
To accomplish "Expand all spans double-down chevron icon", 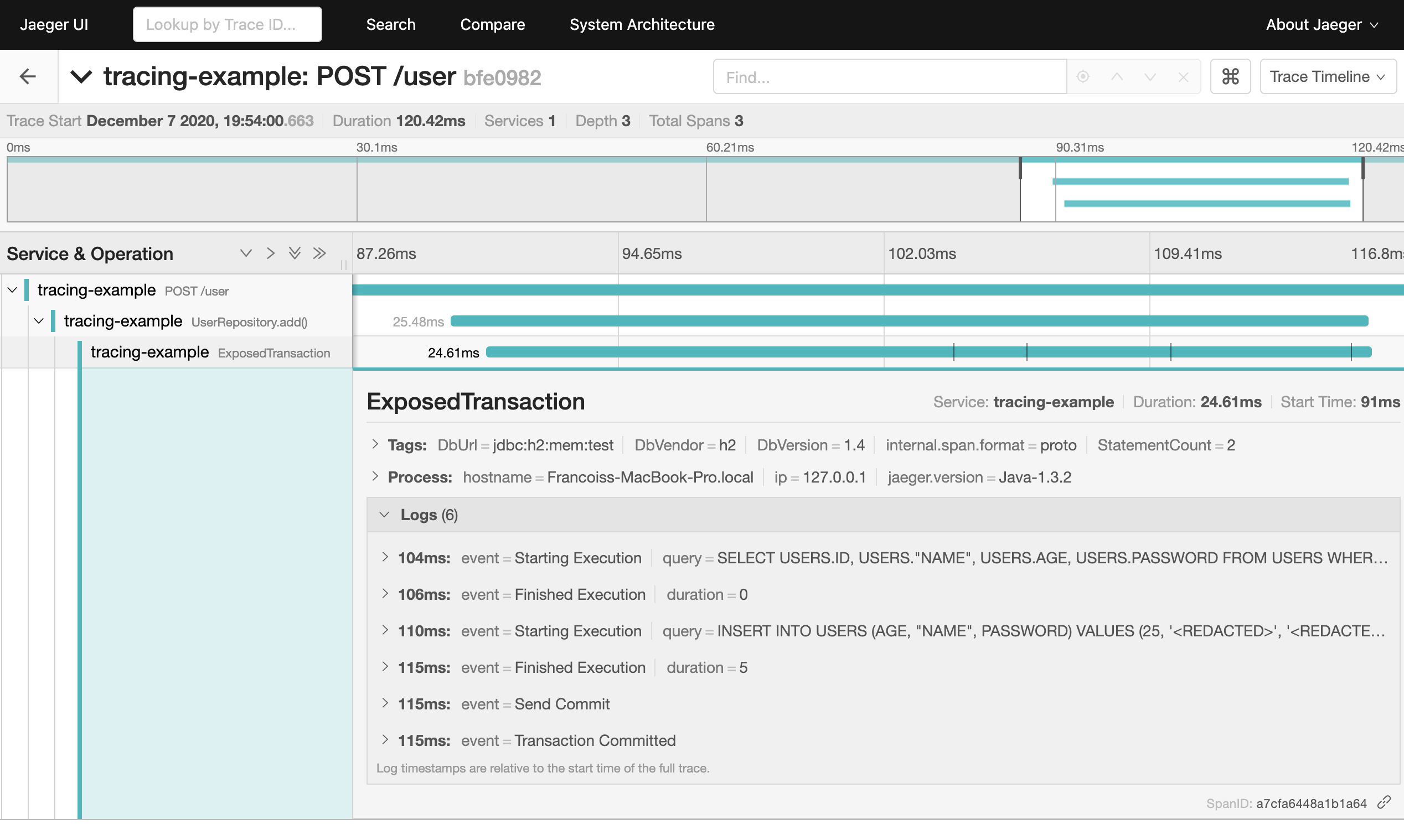I will point(295,253).
